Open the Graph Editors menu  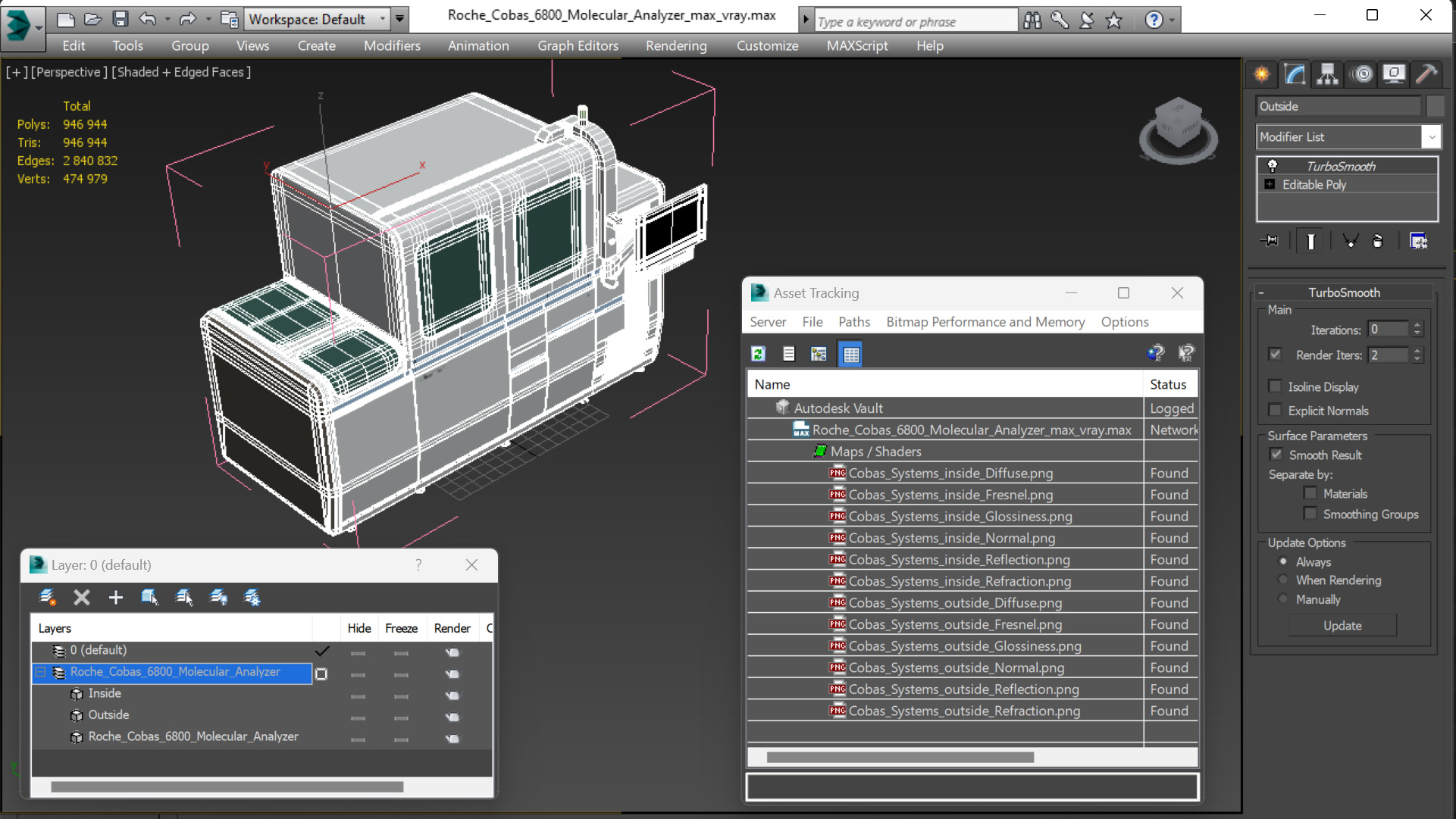coord(578,45)
